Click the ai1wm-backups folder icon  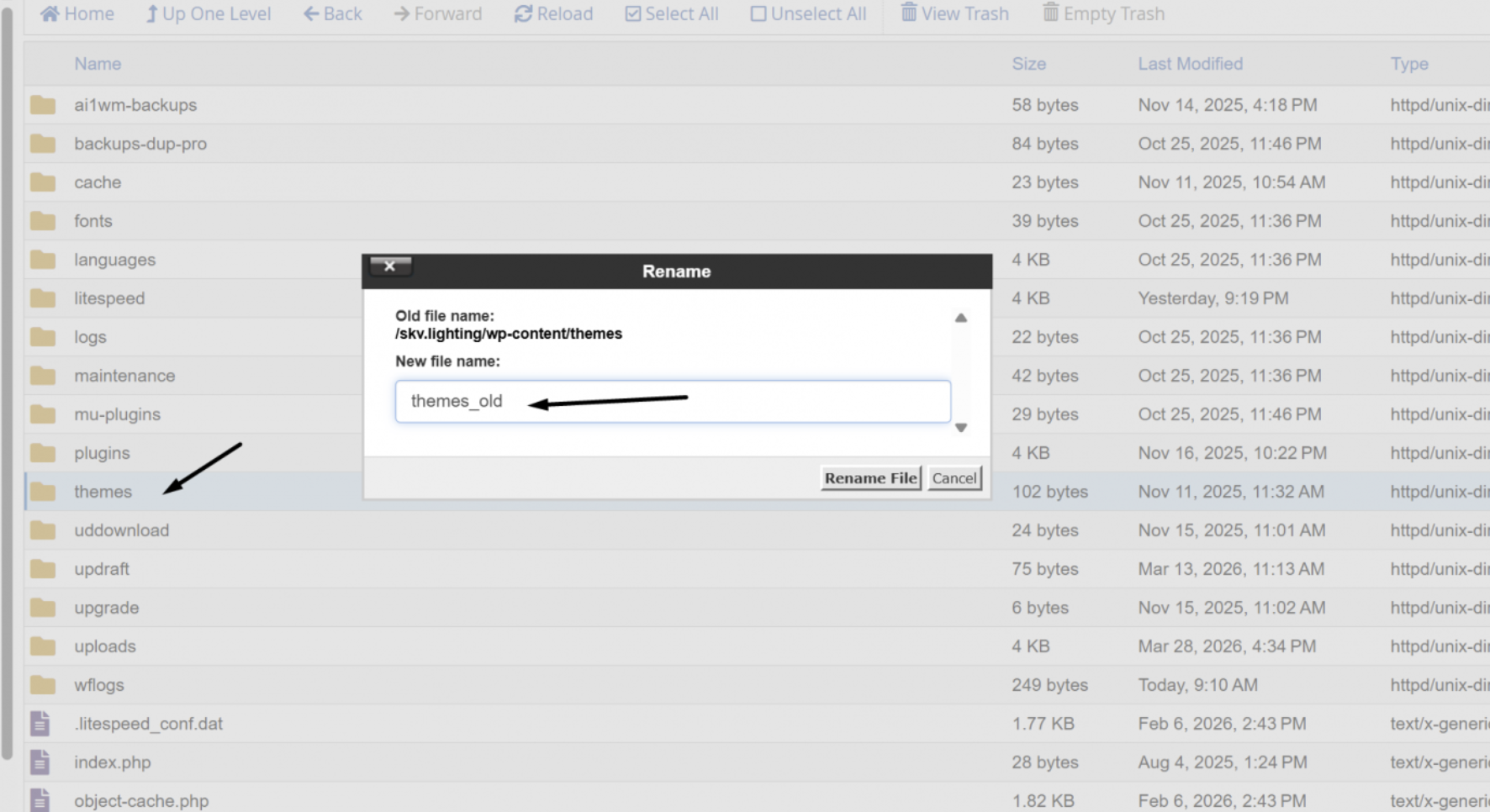[x=43, y=105]
